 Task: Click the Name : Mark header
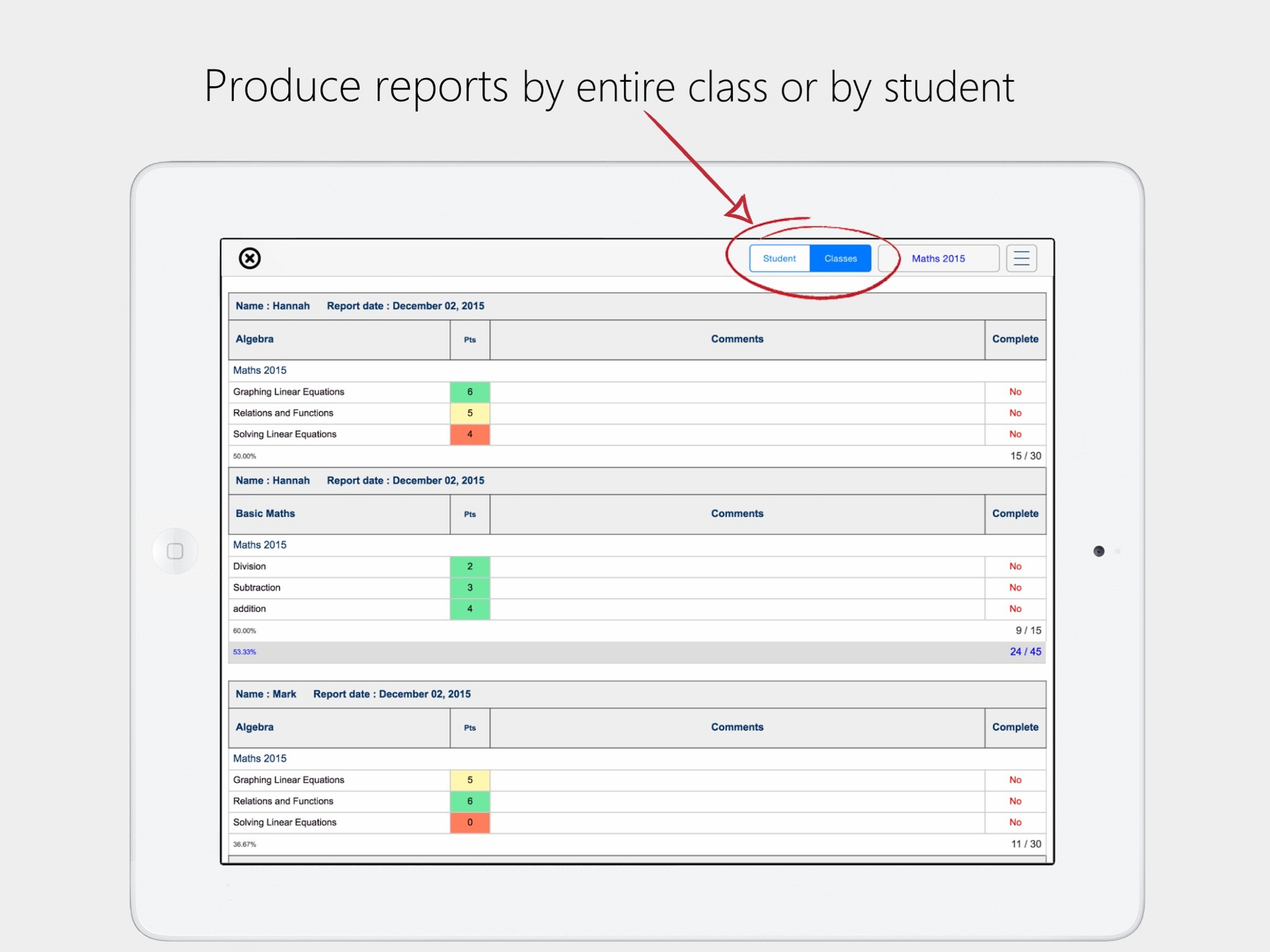[266, 694]
